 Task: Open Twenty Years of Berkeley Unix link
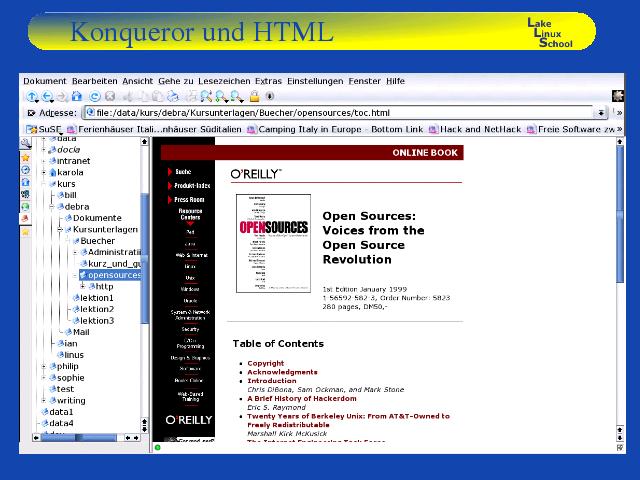(348, 420)
